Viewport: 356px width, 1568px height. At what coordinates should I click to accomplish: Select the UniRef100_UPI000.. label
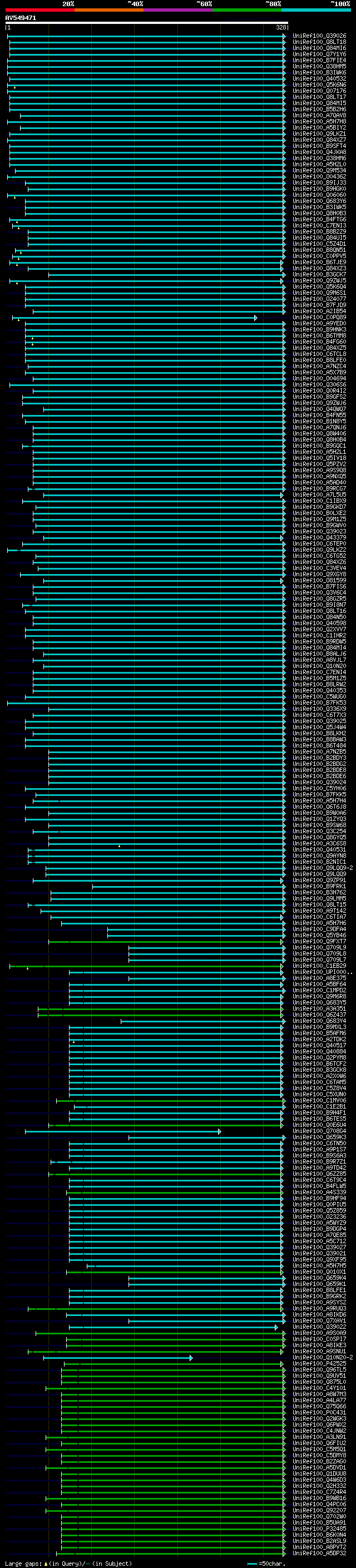click(x=322, y=972)
